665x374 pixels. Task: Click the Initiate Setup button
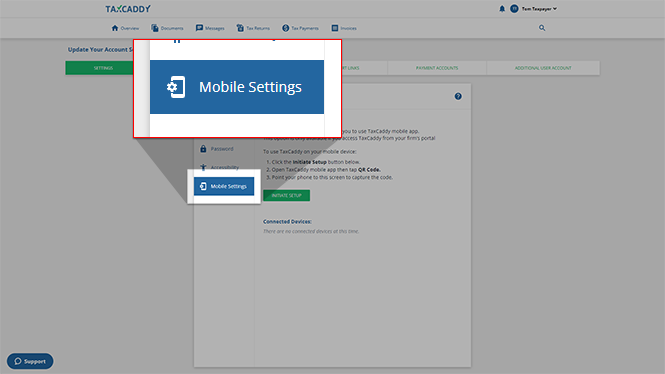(287, 195)
